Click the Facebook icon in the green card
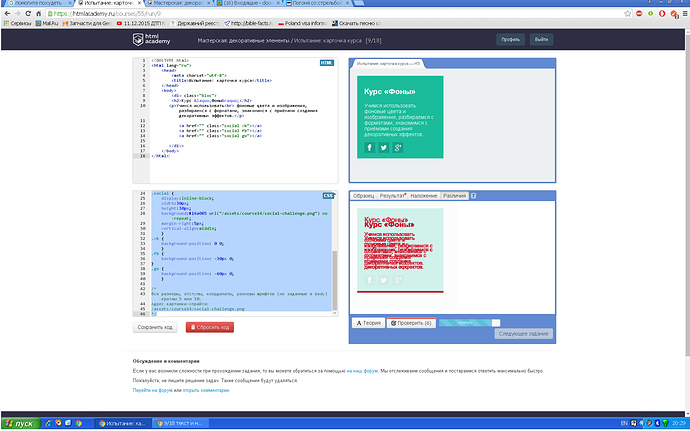 370,147
